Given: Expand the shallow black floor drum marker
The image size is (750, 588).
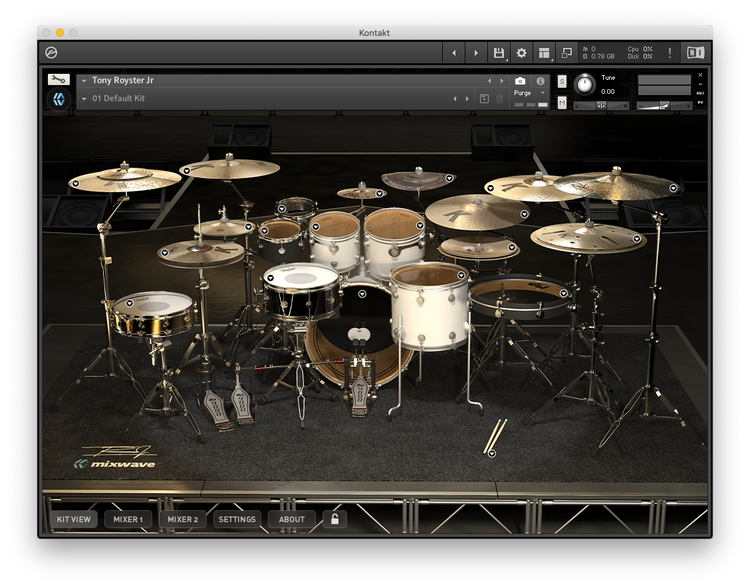Looking at the screenshot, I should point(564,293).
